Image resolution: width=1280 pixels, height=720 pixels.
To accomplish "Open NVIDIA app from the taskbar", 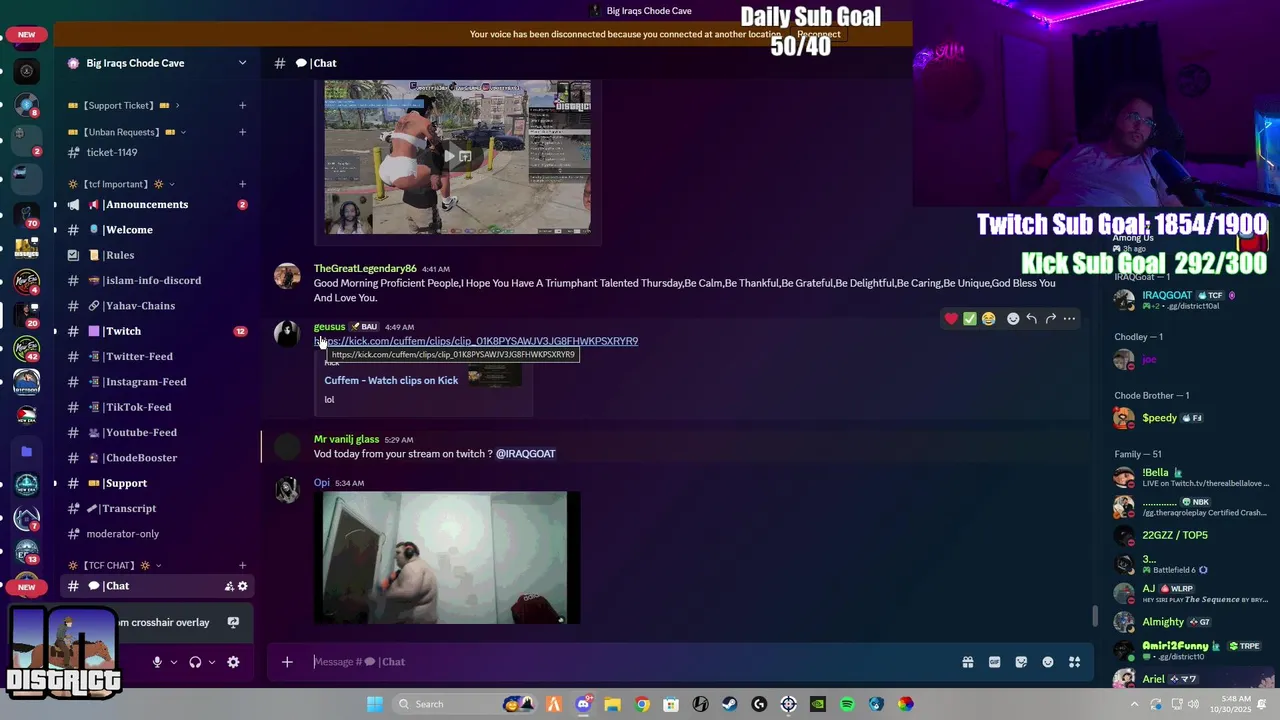I will [818, 704].
